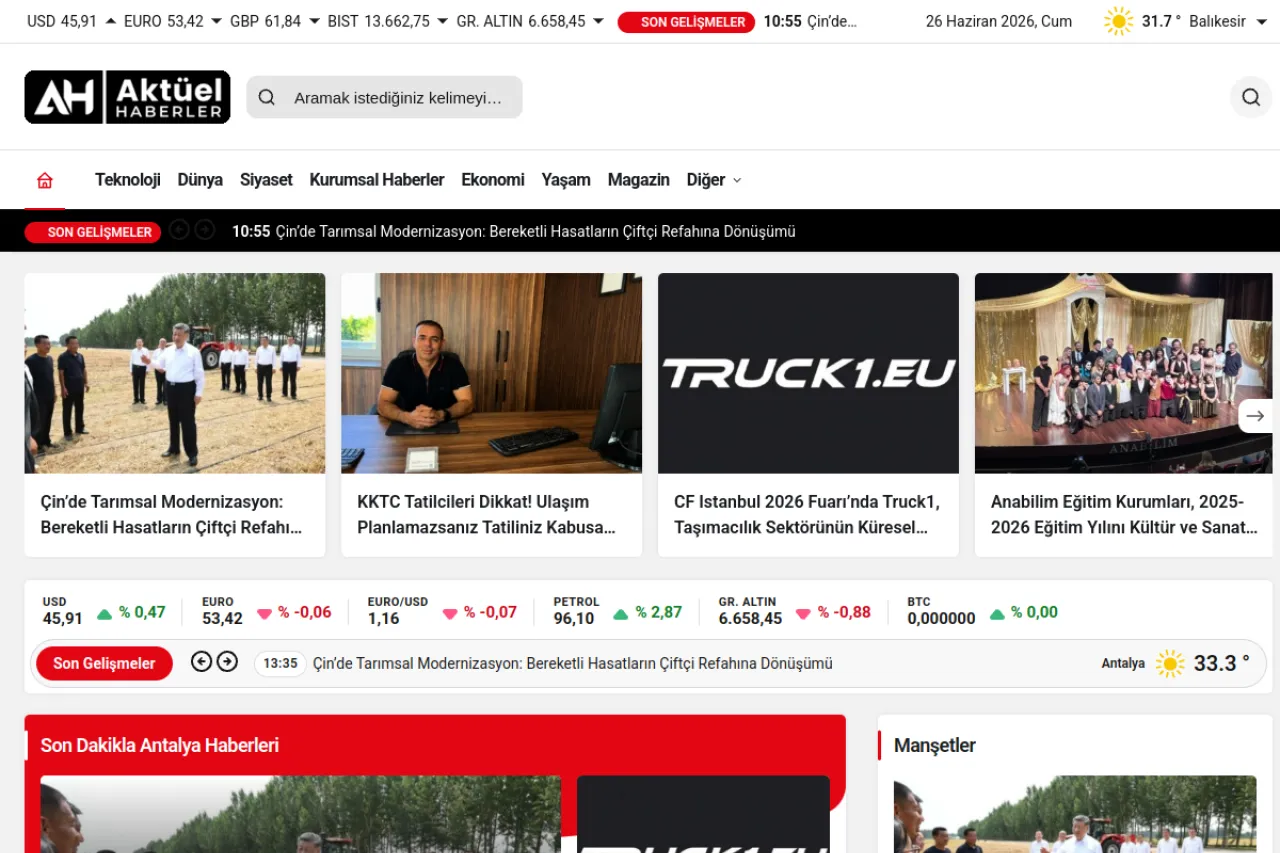Click SON GELİŞMELER badge in top bar
Viewport: 1280px width, 853px height.
(686, 22)
